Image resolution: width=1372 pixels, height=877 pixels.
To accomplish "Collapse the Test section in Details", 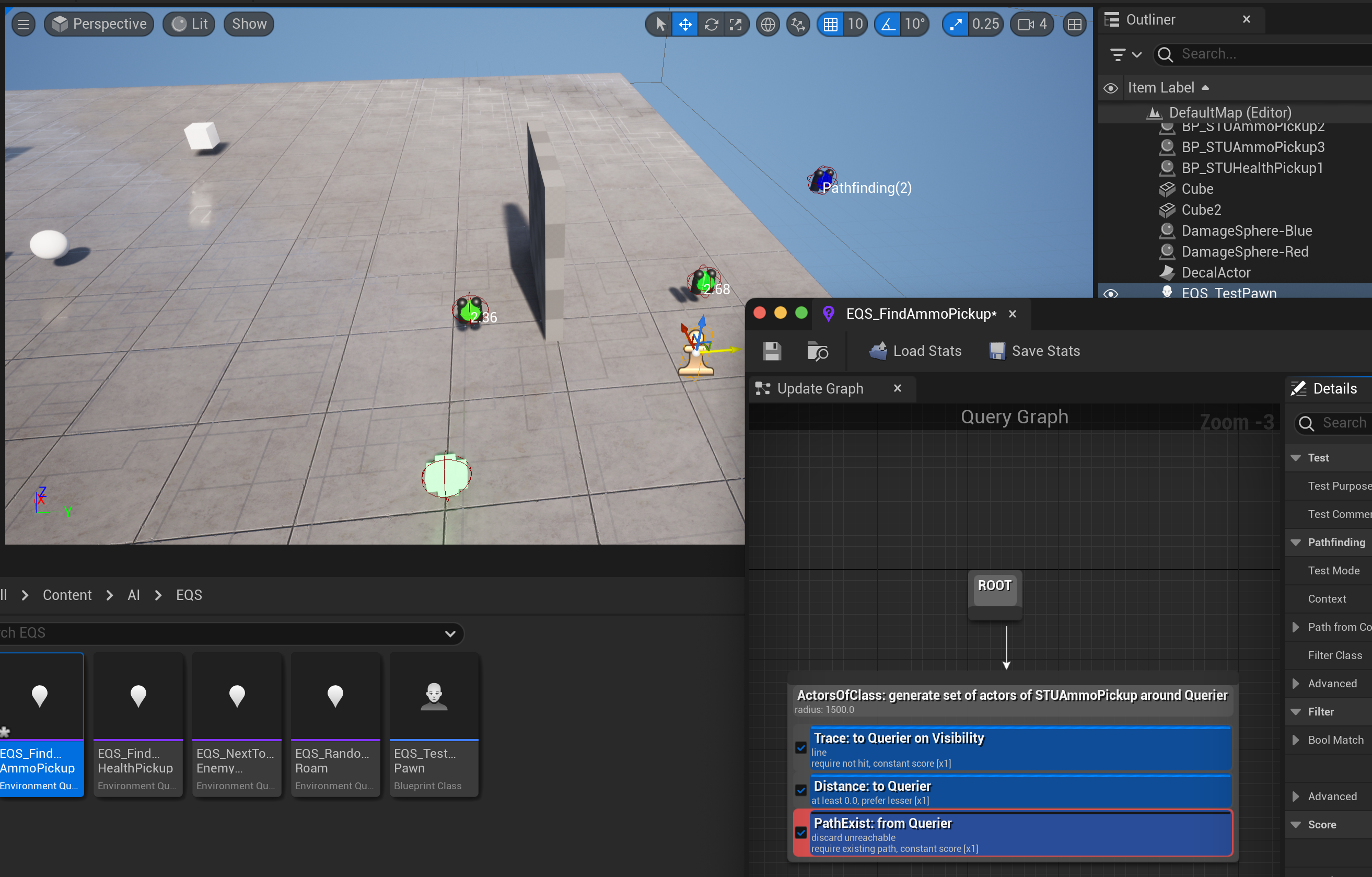I will (1296, 458).
